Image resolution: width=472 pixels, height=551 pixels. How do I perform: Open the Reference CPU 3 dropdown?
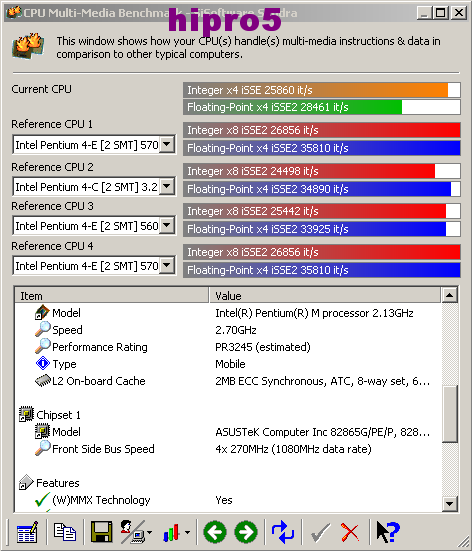point(167,225)
